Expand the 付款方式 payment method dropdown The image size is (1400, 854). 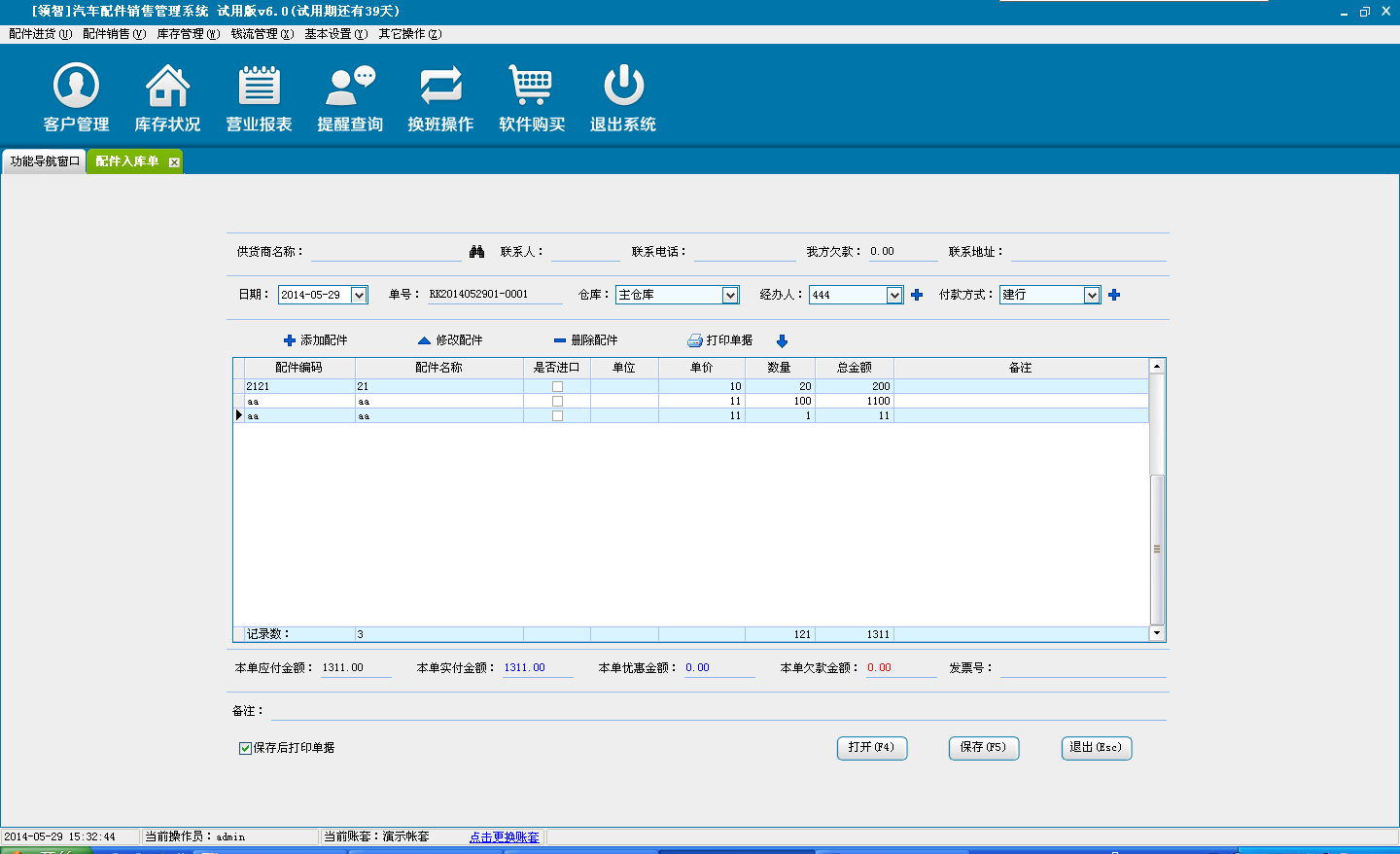1092,295
